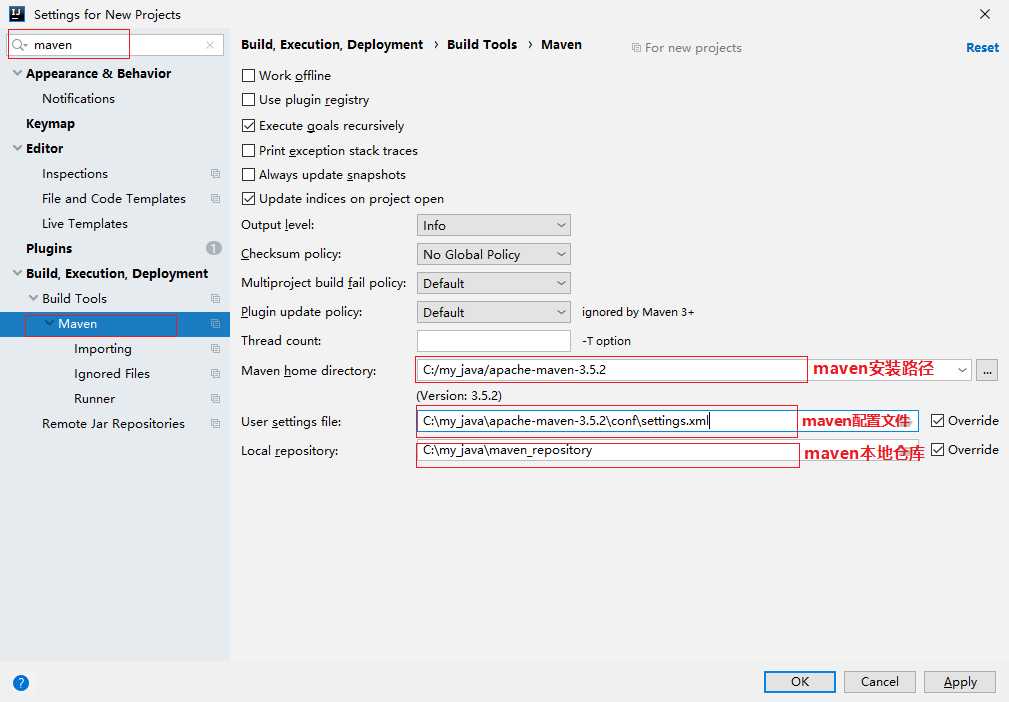Click project-level icon on Maven row

pyautogui.click(x=216, y=324)
